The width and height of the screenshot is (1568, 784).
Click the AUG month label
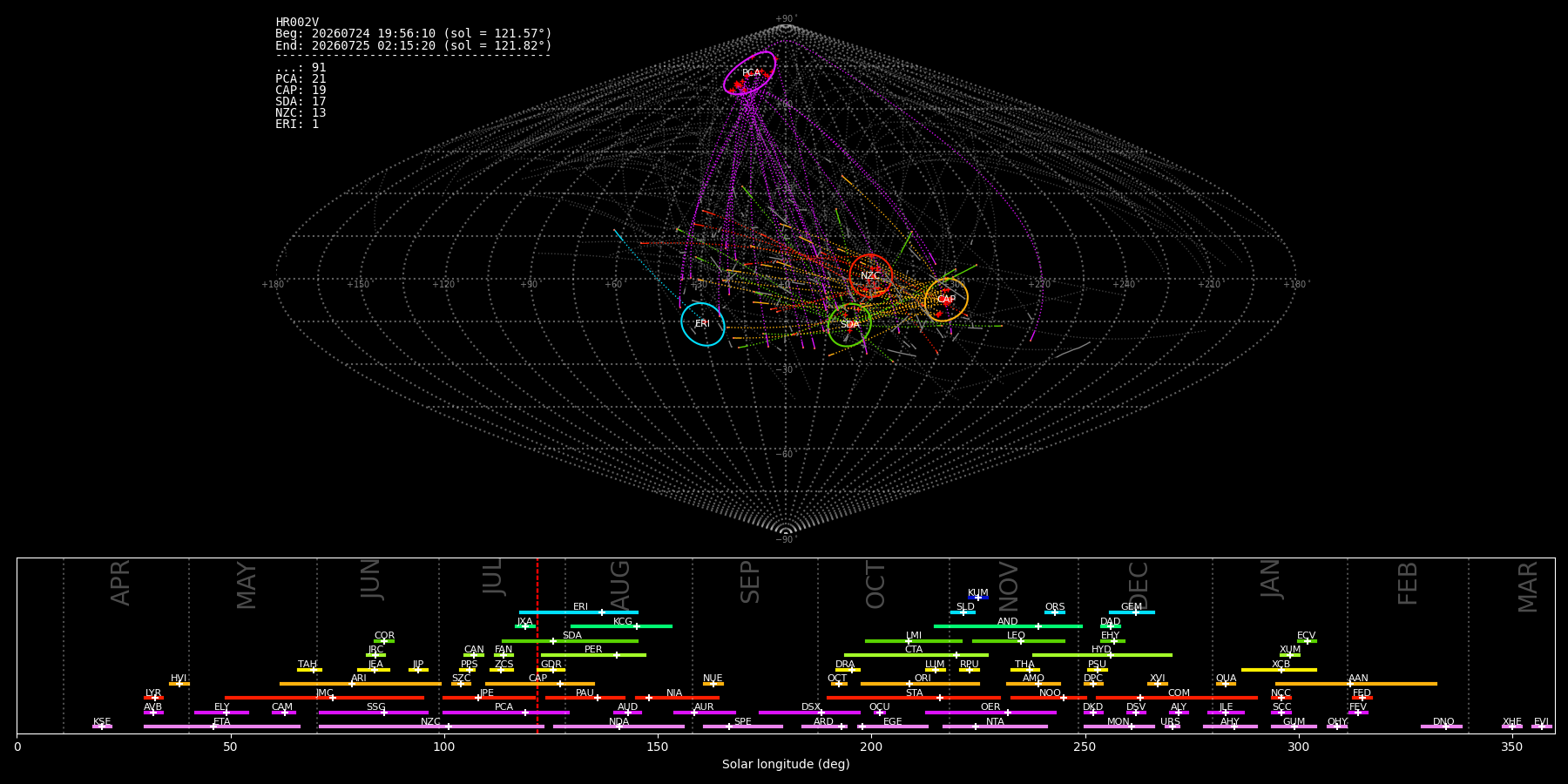tap(620, 586)
